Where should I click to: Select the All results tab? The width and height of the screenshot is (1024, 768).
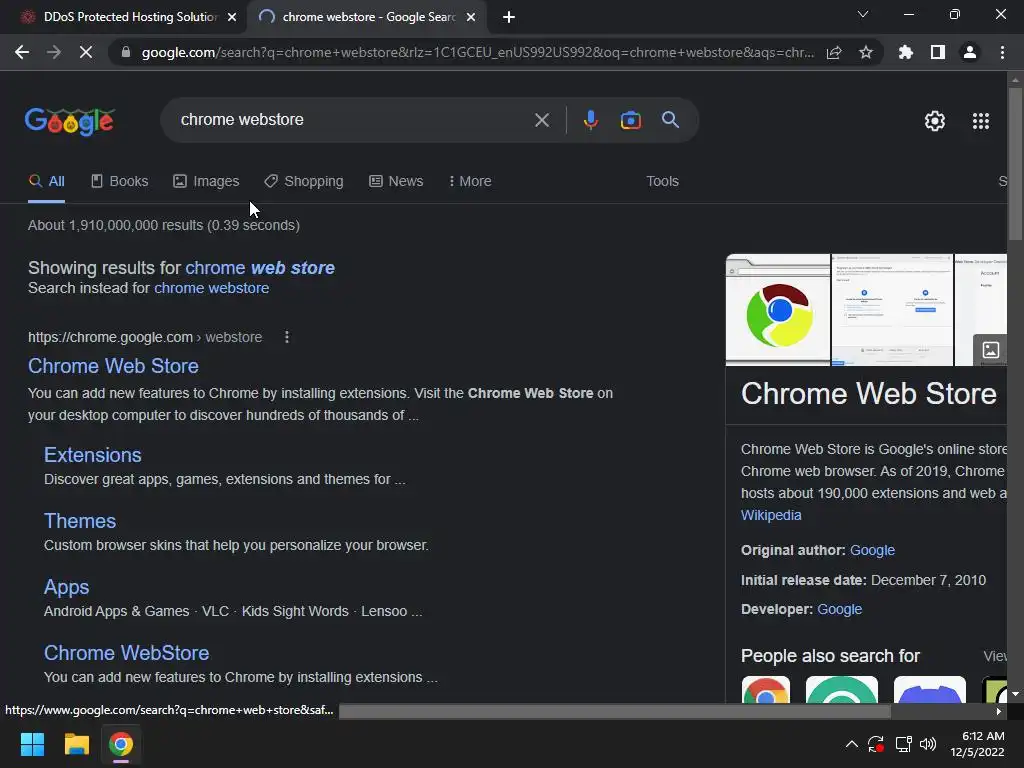tap(46, 182)
